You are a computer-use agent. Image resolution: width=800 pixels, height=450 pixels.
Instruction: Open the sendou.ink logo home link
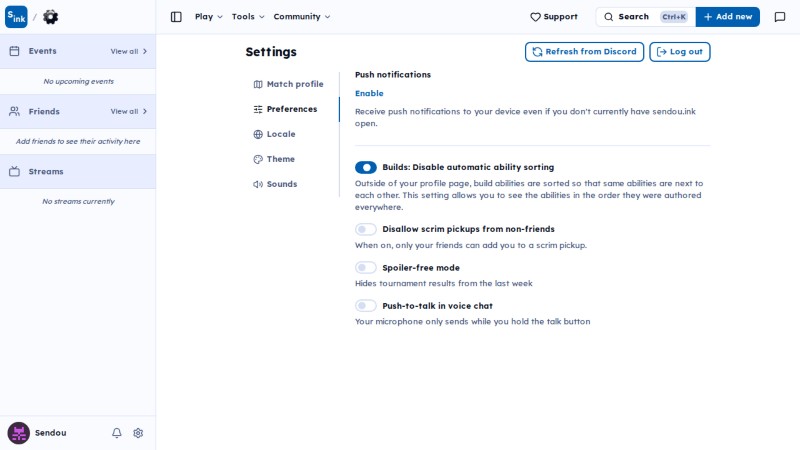click(16, 17)
